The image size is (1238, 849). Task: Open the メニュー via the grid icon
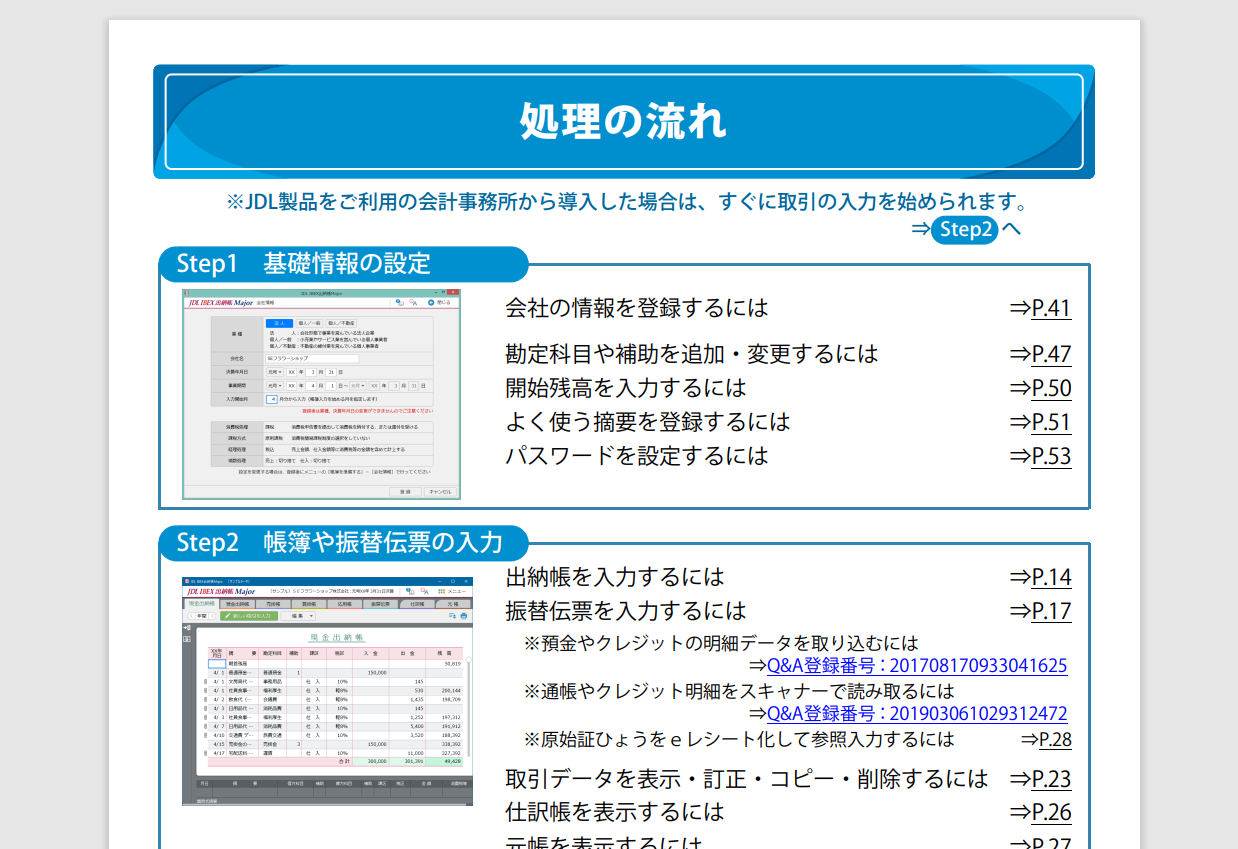pos(440,591)
